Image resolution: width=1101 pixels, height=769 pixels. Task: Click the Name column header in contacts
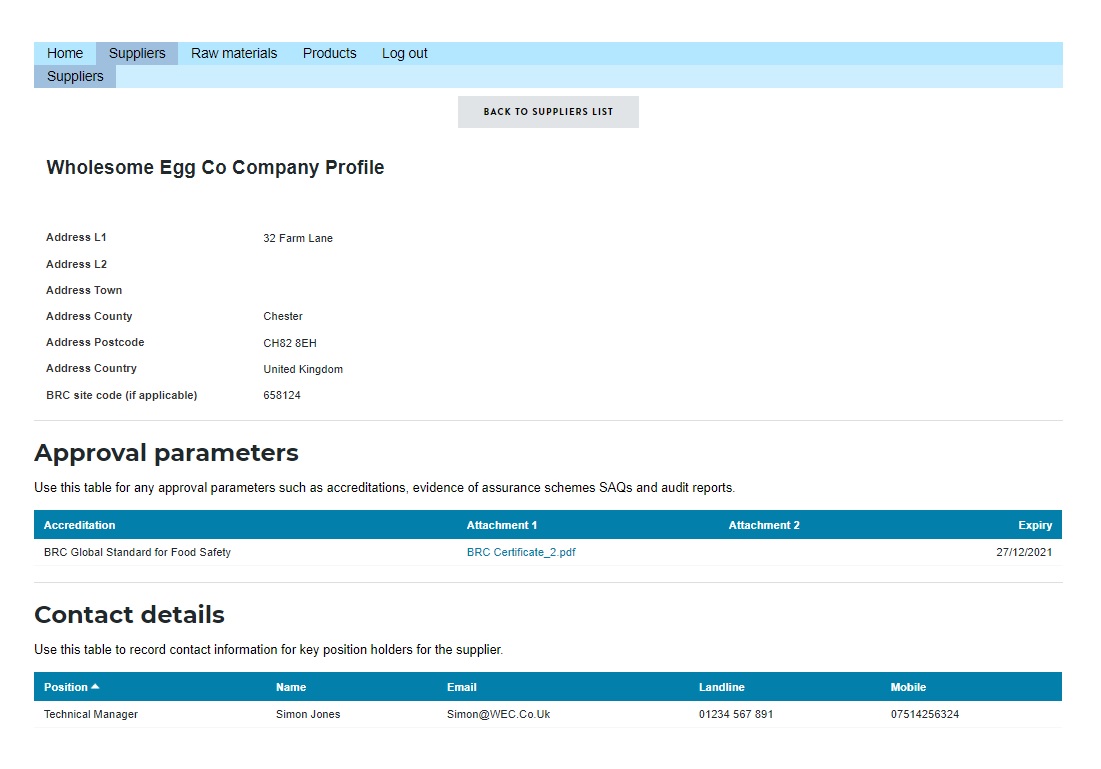pos(291,687)
